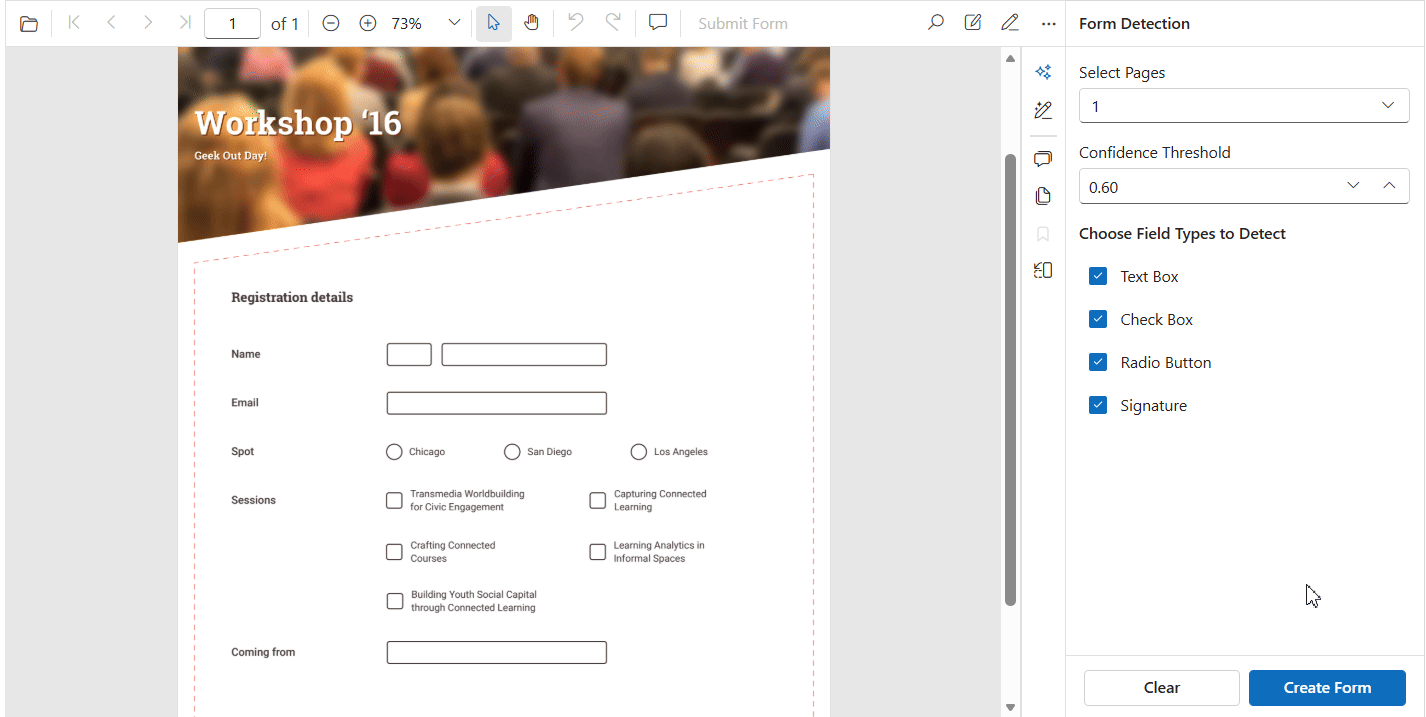Click the Clear button
The image size is (1426, 717).
coord(1162,688)
